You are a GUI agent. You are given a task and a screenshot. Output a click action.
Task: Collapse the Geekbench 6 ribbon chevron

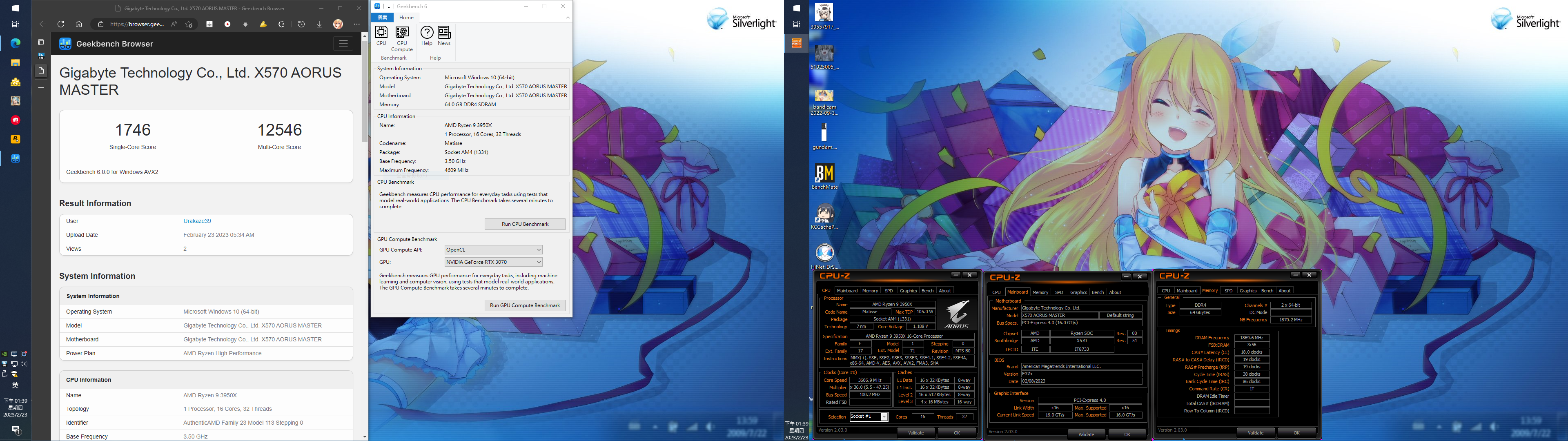567,17
